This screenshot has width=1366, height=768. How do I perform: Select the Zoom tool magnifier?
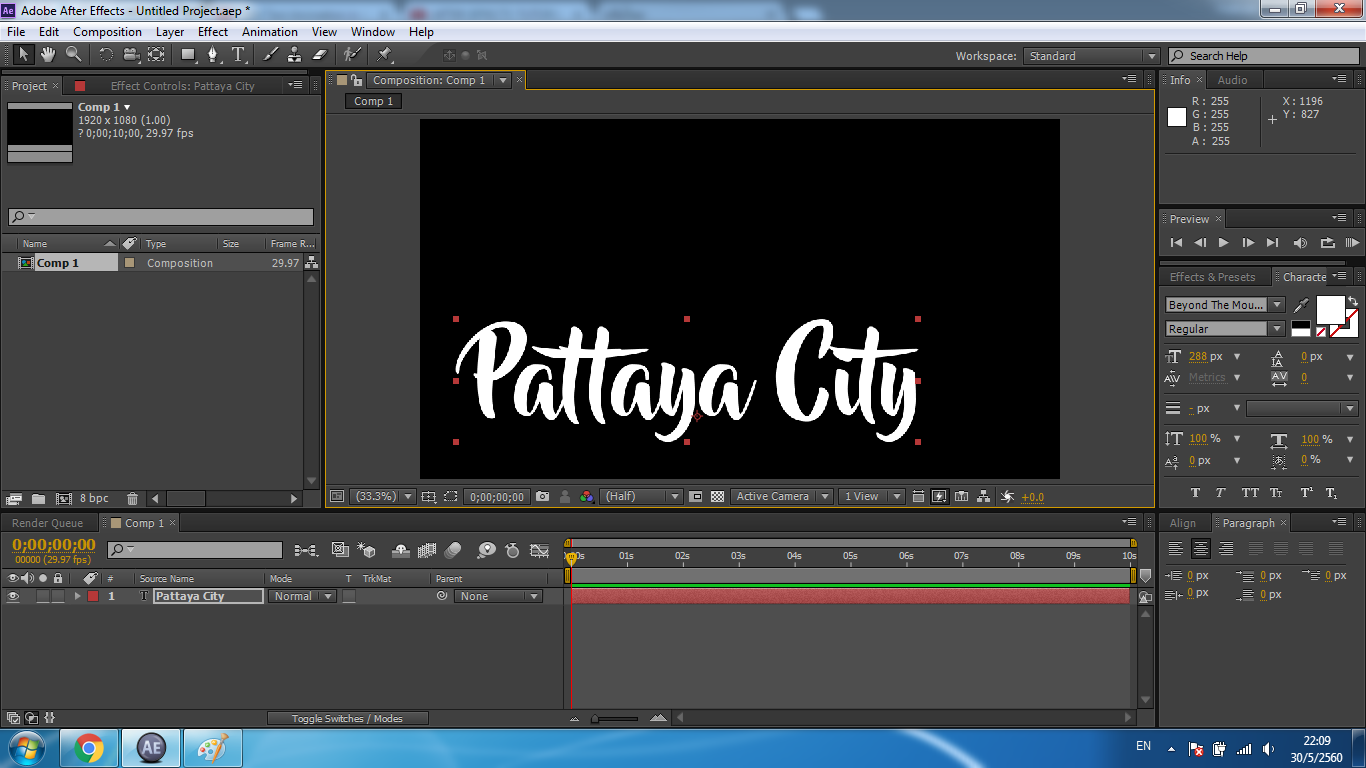pyautogui.click(x=74, y=54)
